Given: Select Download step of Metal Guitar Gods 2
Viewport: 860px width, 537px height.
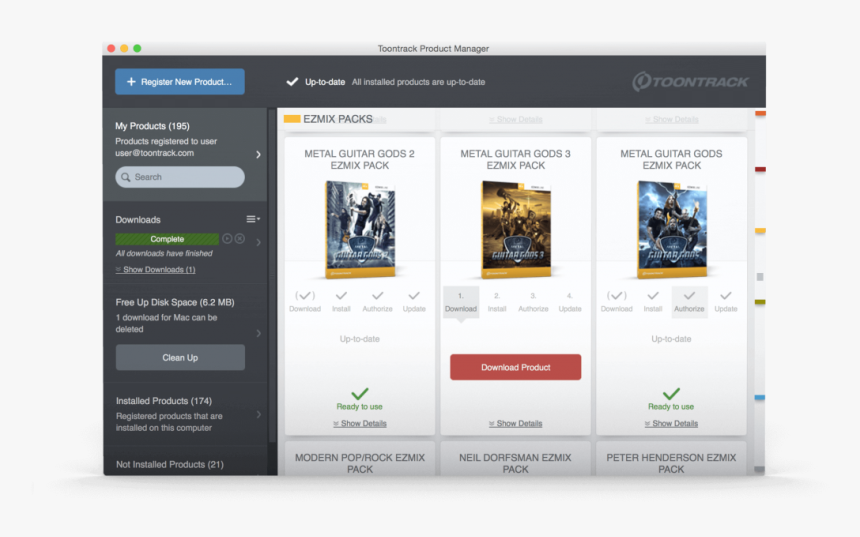Looking at the screenshot, I should tap(305, 302).
